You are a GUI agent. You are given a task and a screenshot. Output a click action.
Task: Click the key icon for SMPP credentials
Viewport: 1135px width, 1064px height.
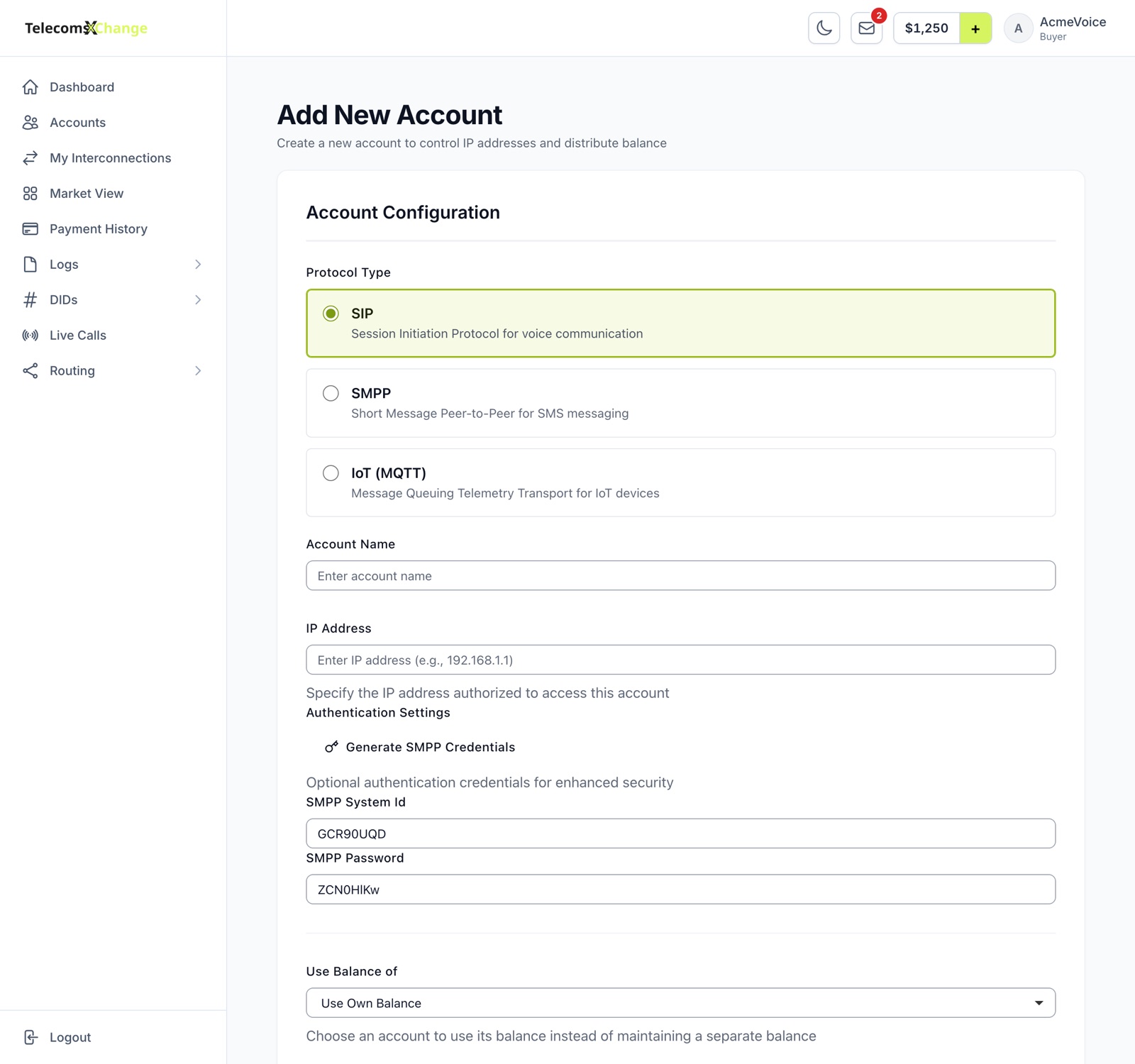(331, 747)
